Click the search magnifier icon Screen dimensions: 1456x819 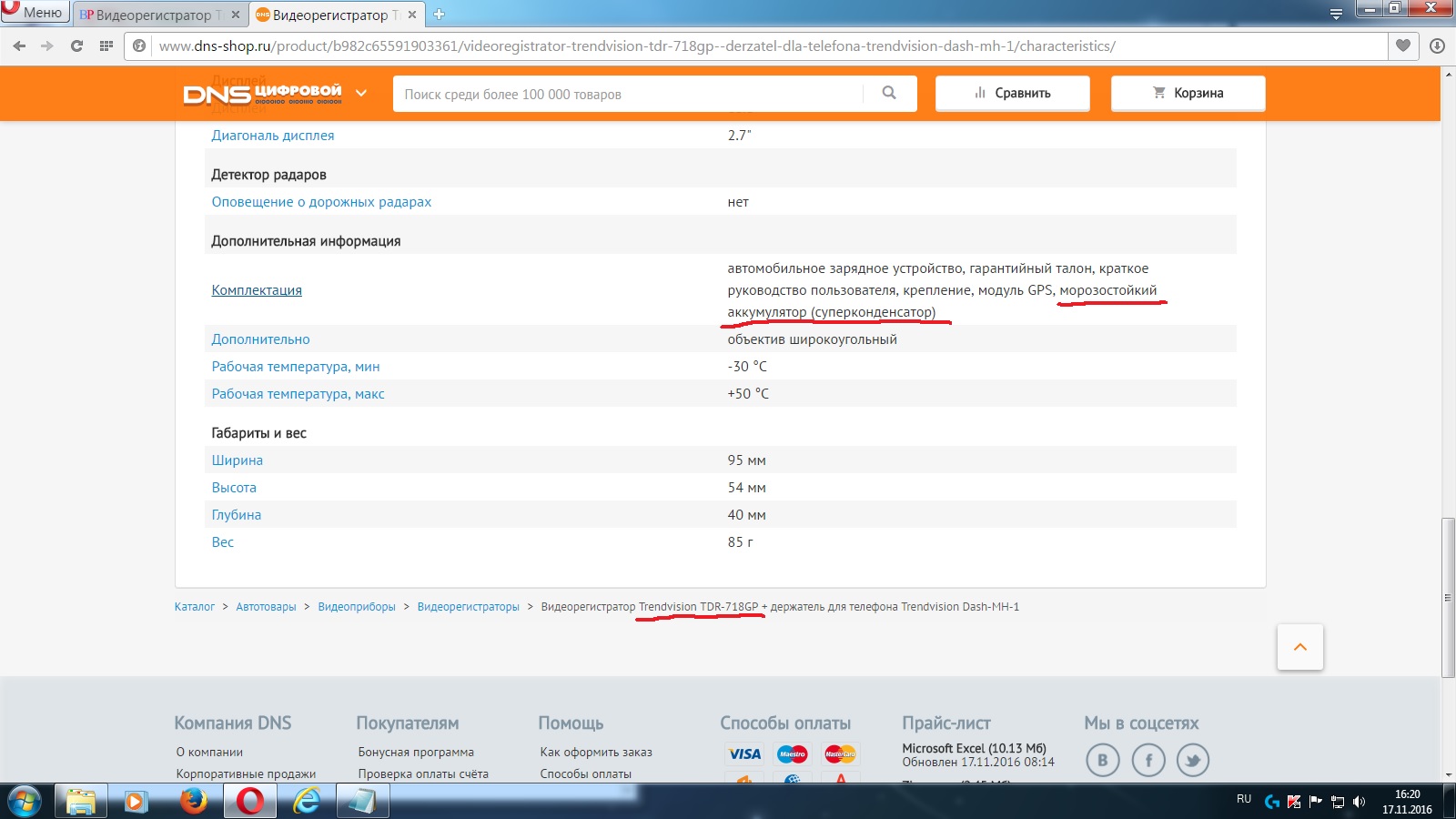click(889, 93)
